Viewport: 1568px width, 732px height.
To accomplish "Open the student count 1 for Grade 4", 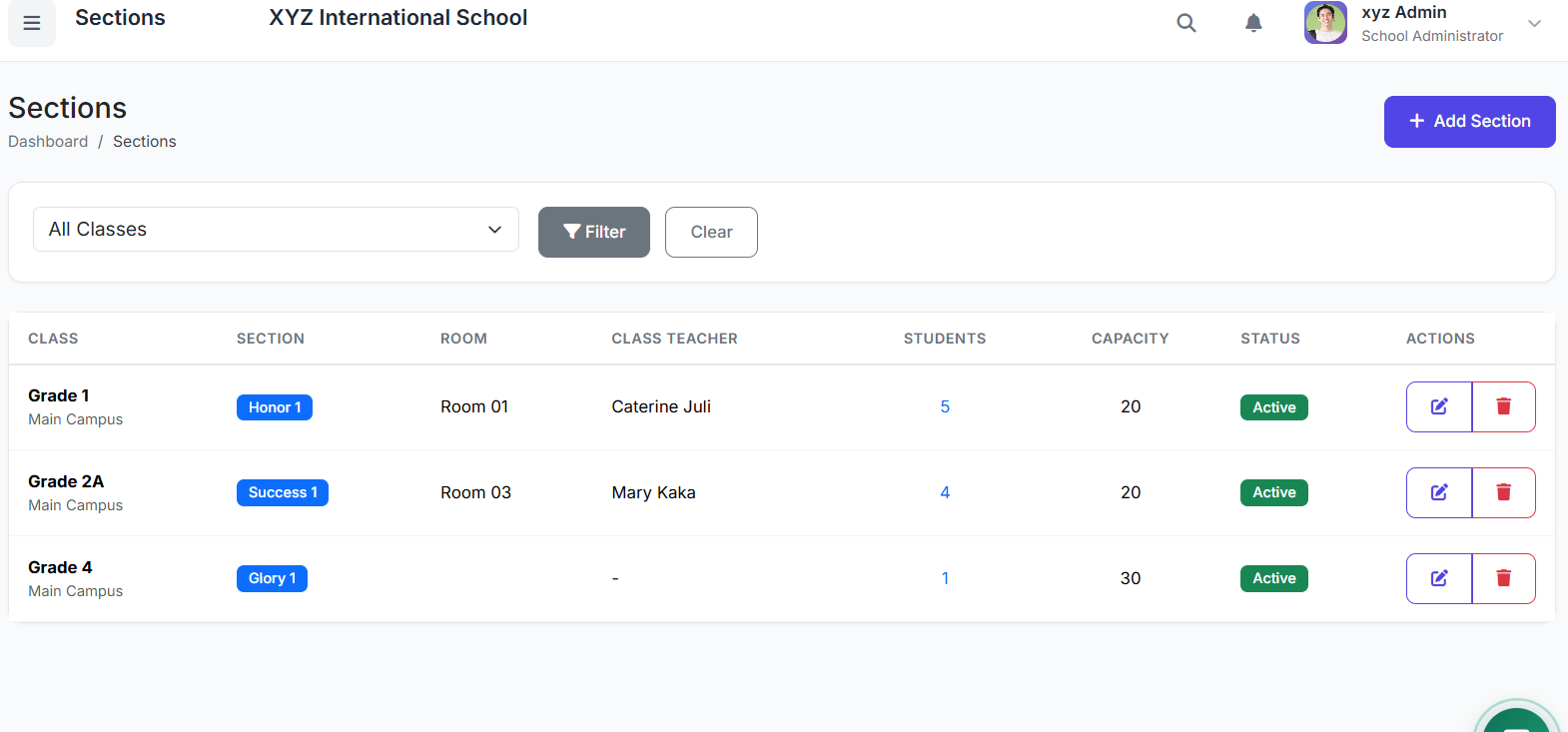I will click(x=945, y=578).
